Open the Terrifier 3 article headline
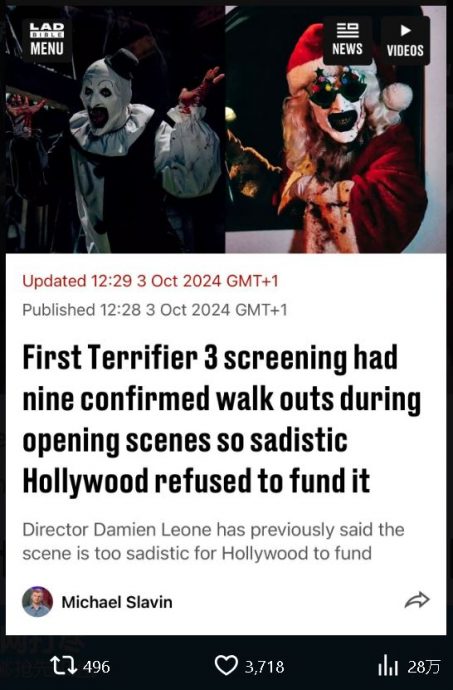 coord(221,419)
